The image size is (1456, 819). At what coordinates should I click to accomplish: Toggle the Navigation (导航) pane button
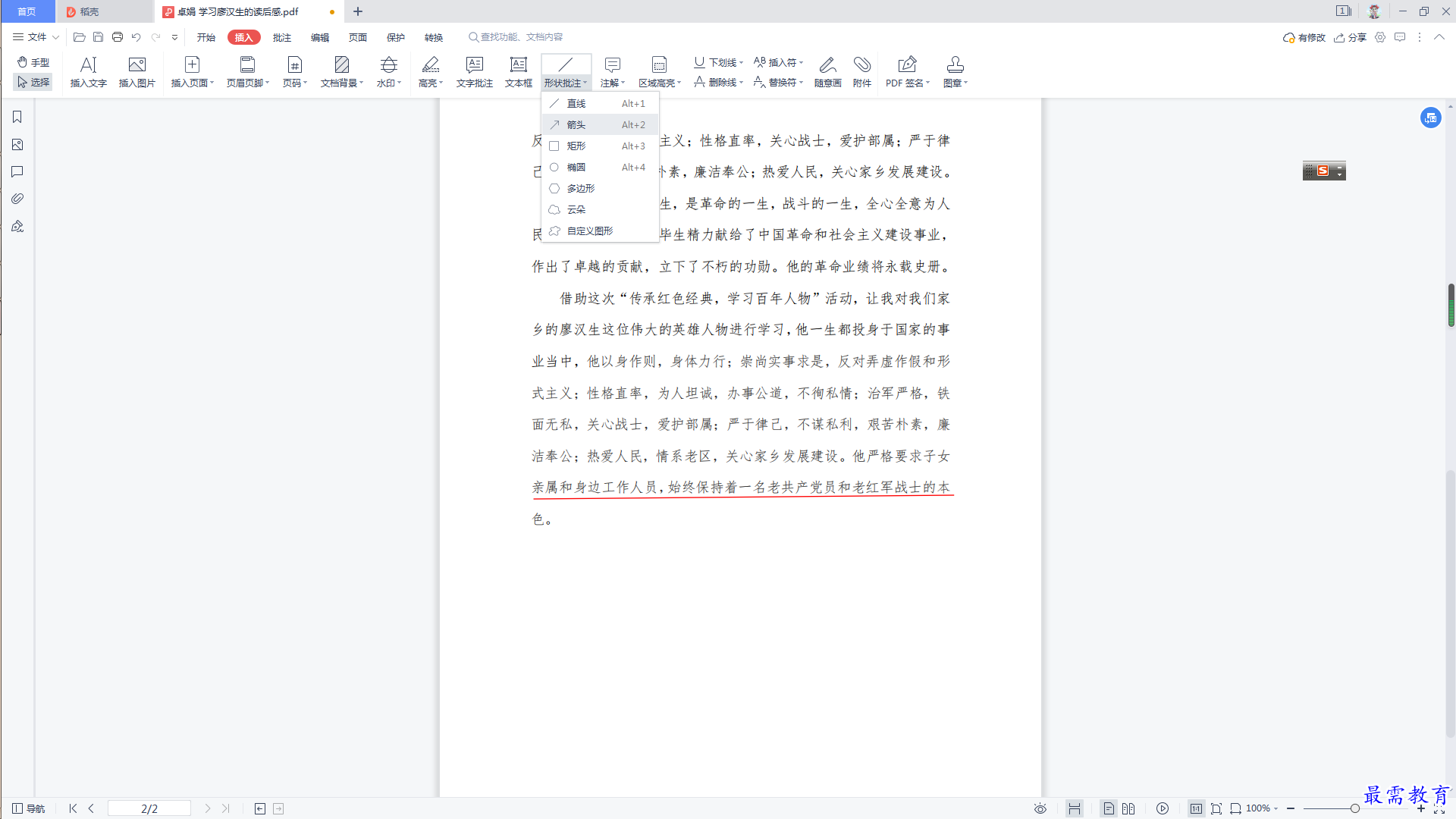pos(29,808)
